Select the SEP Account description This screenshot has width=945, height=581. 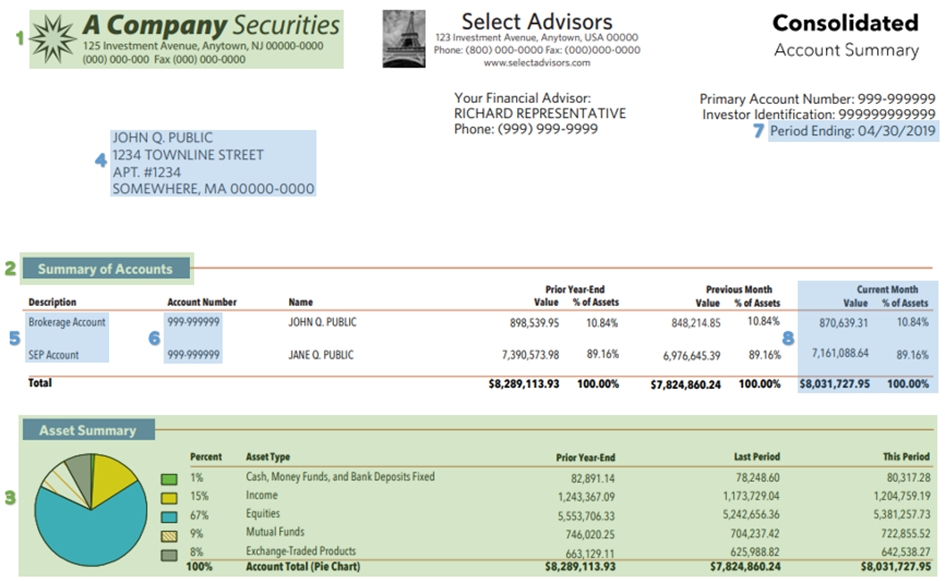pyautogui.click(x=54, y=355)
